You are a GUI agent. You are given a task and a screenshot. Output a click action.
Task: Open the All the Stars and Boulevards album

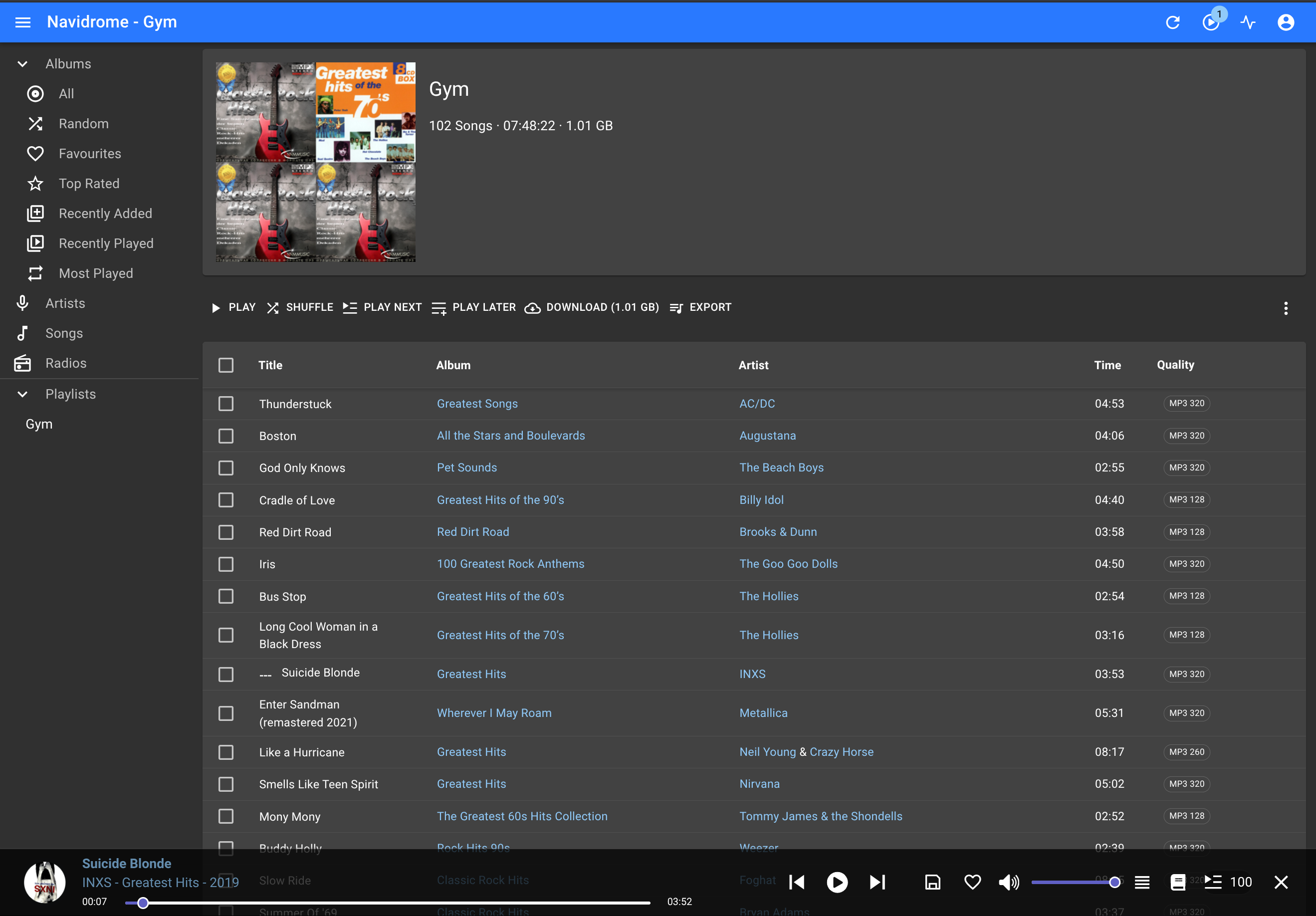pos(511,436)
